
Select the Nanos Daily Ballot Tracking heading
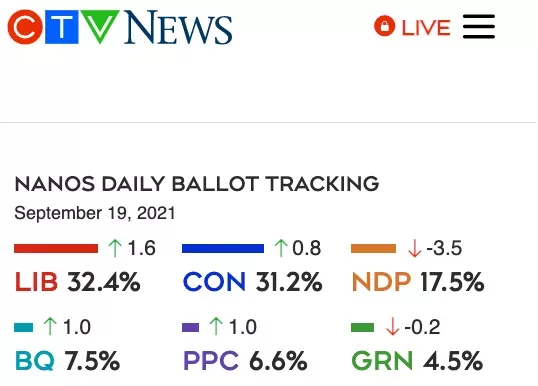point(197,184)
